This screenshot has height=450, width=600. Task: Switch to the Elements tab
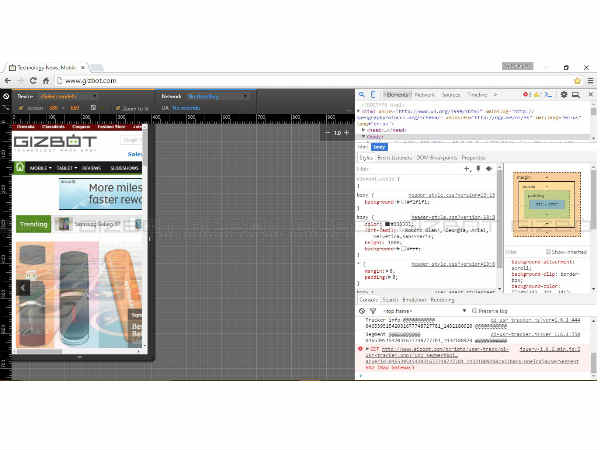(397, 94)
